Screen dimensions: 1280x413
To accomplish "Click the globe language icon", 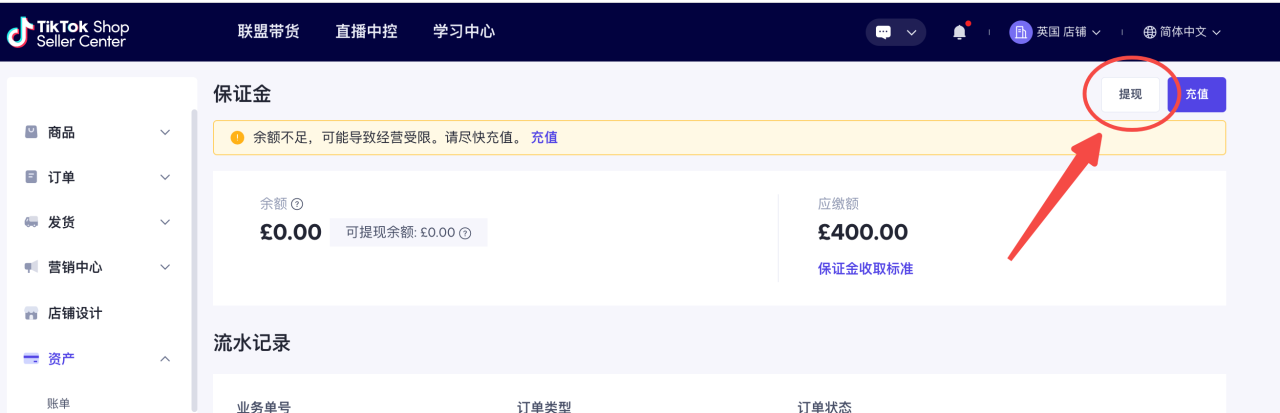I will pos(1150,32).
